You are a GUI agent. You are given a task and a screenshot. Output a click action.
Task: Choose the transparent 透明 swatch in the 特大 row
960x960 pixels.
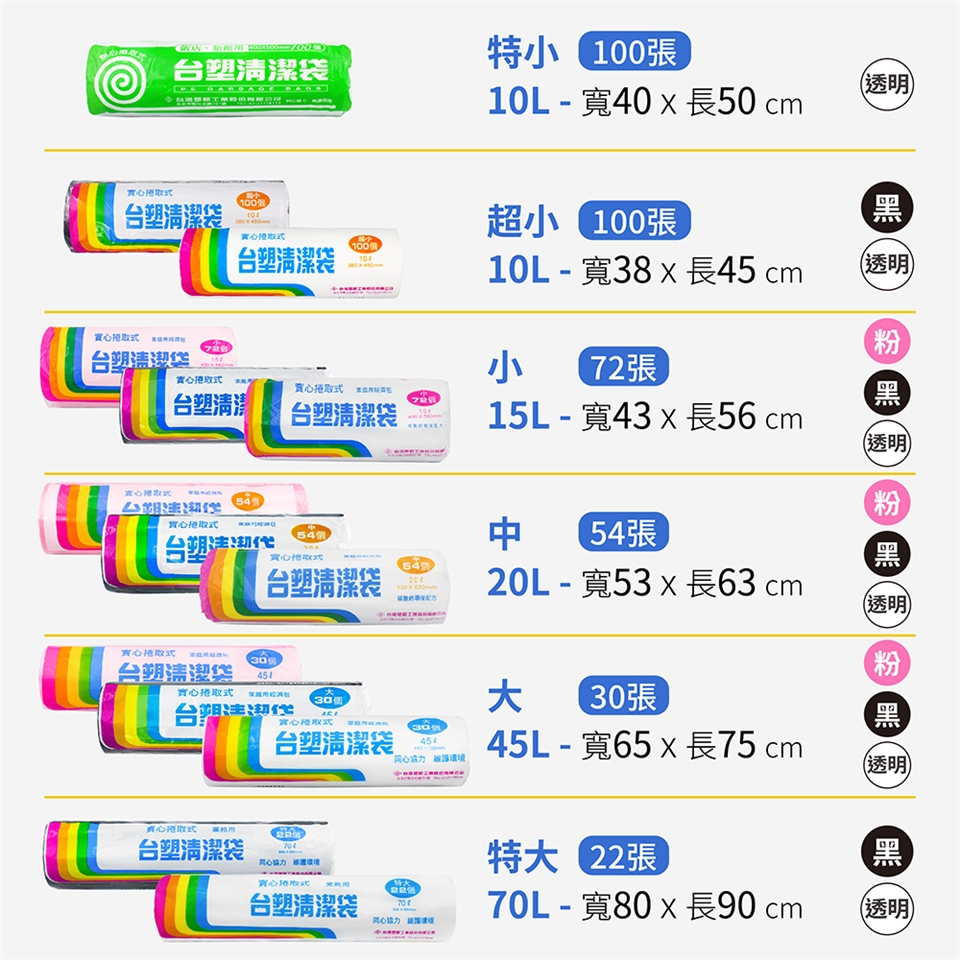tap(886, 908)
